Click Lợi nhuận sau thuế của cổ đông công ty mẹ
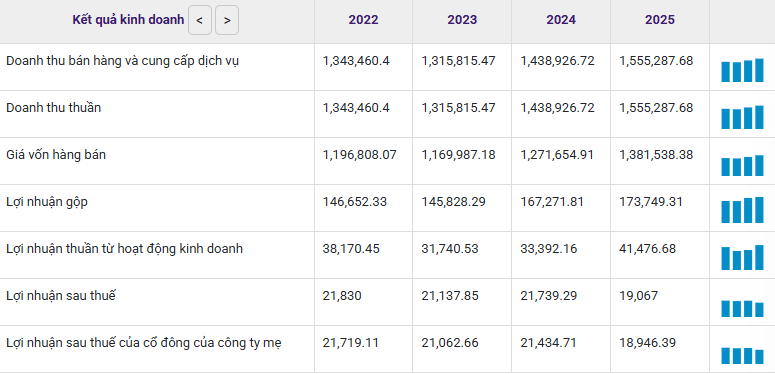 144,343
